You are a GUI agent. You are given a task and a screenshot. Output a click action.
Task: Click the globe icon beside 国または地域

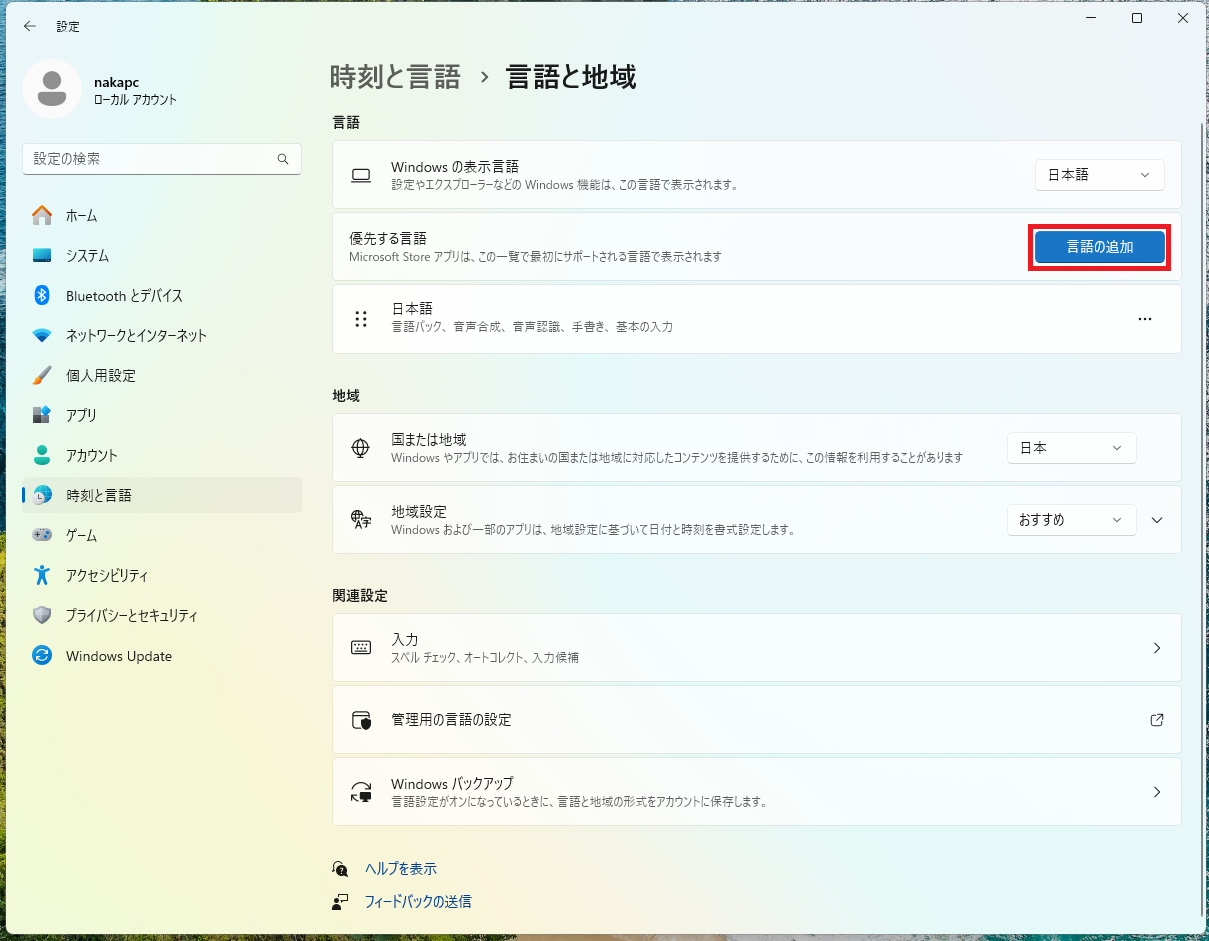point(361,448)
